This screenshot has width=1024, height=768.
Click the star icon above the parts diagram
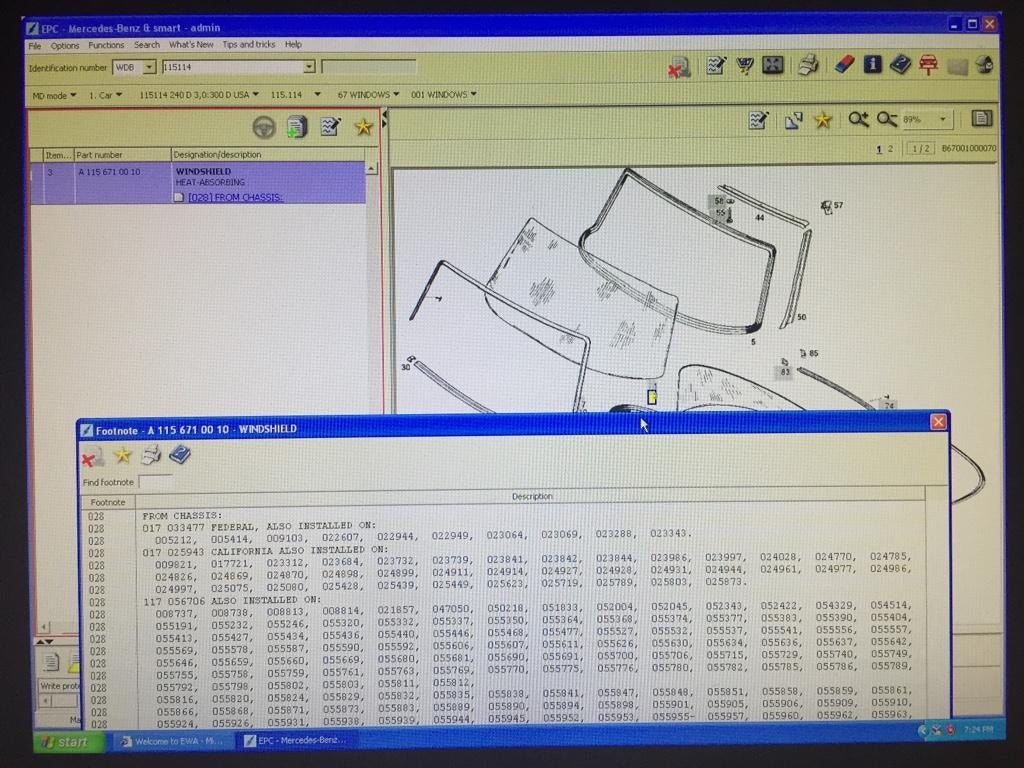point(823,120)
